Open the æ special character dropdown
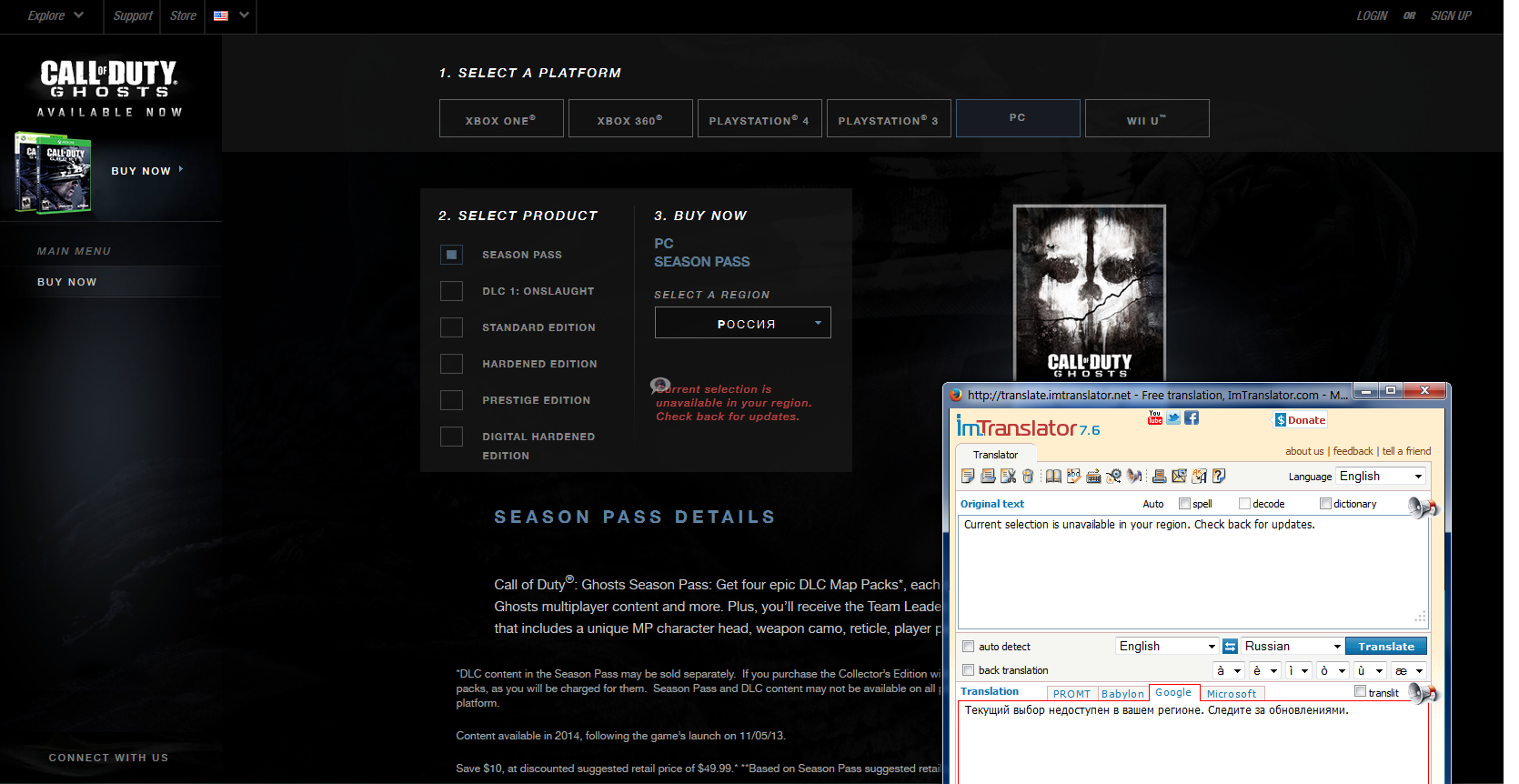 pos(1409,670)
